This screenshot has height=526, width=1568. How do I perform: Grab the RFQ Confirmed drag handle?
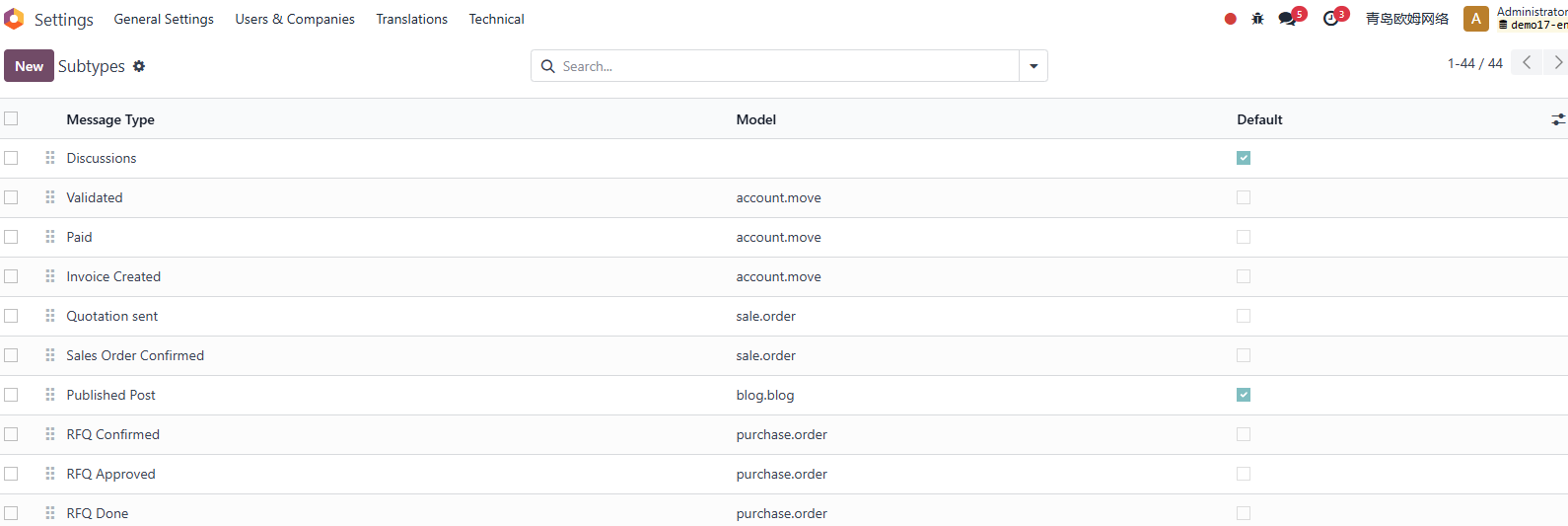point(50,434)
